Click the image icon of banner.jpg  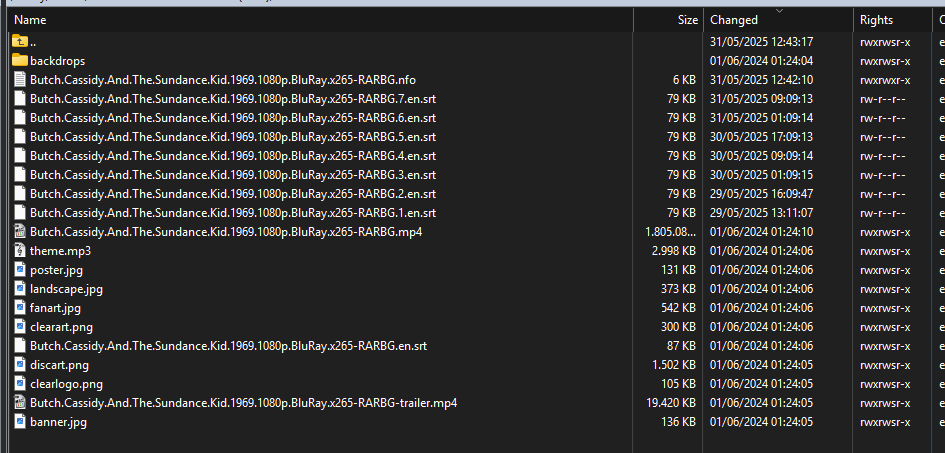pos(20,422)
